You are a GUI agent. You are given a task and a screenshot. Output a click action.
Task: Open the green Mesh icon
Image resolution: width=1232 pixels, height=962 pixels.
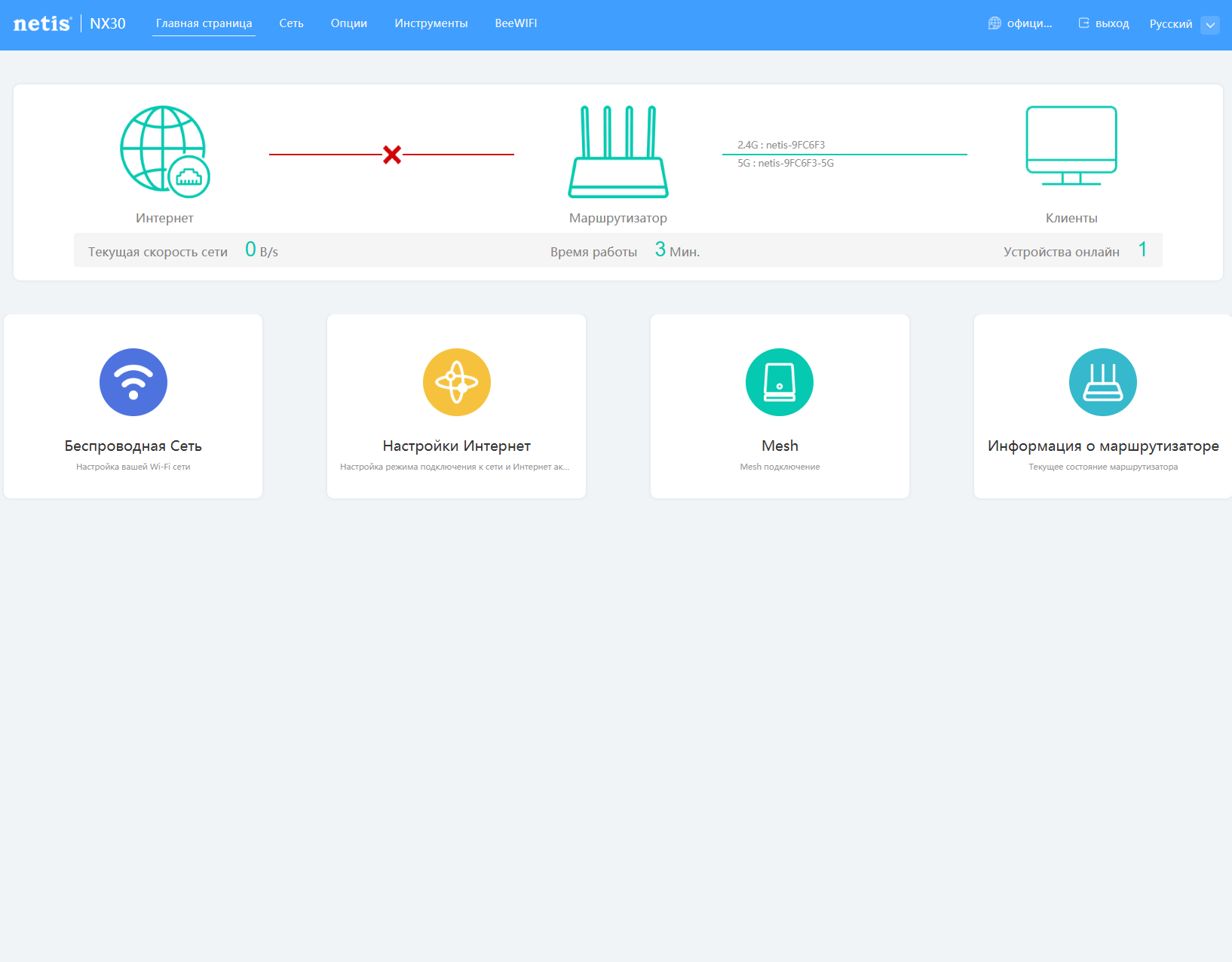[780, 382]
